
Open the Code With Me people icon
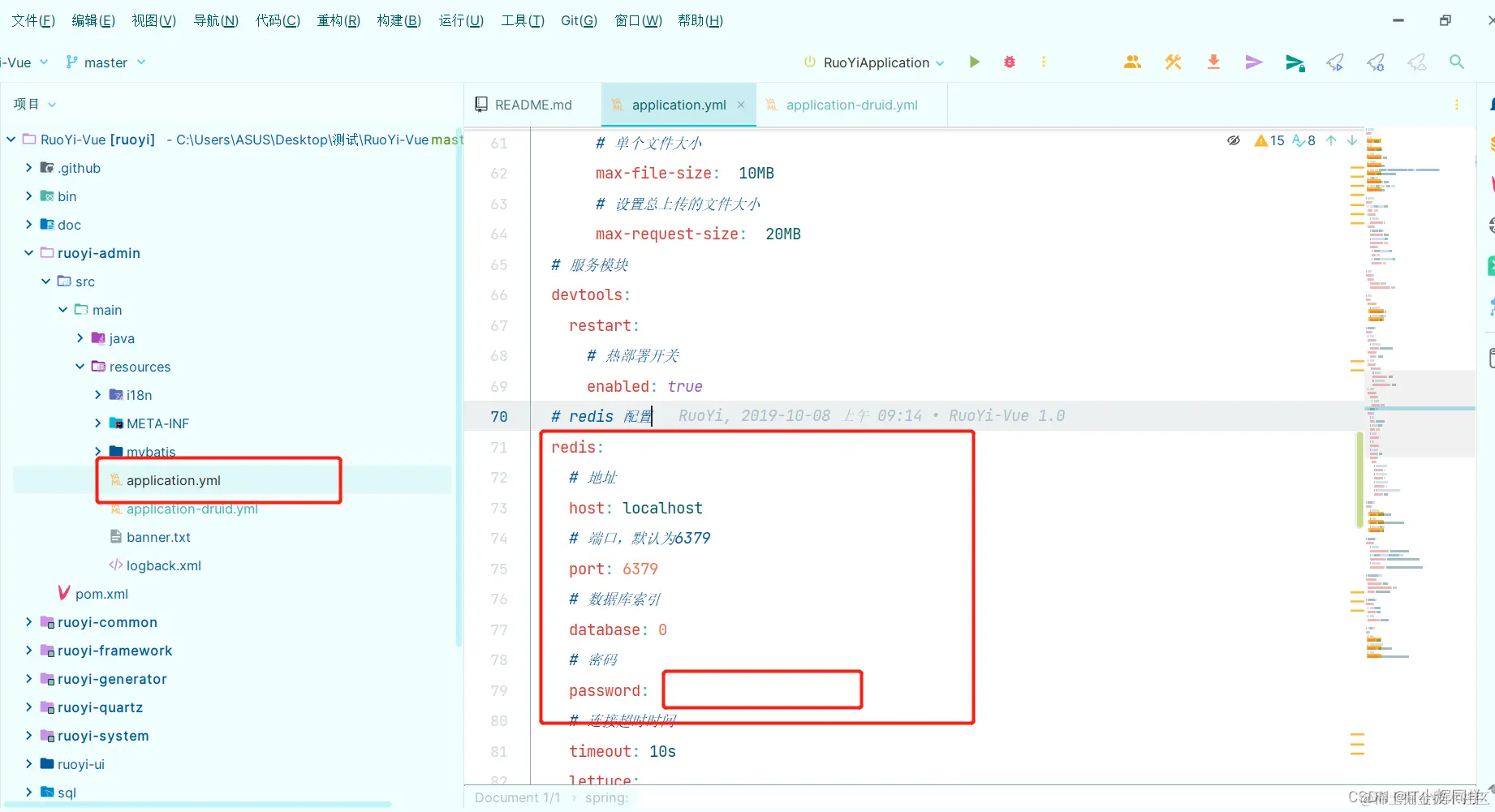(1132, 62)
